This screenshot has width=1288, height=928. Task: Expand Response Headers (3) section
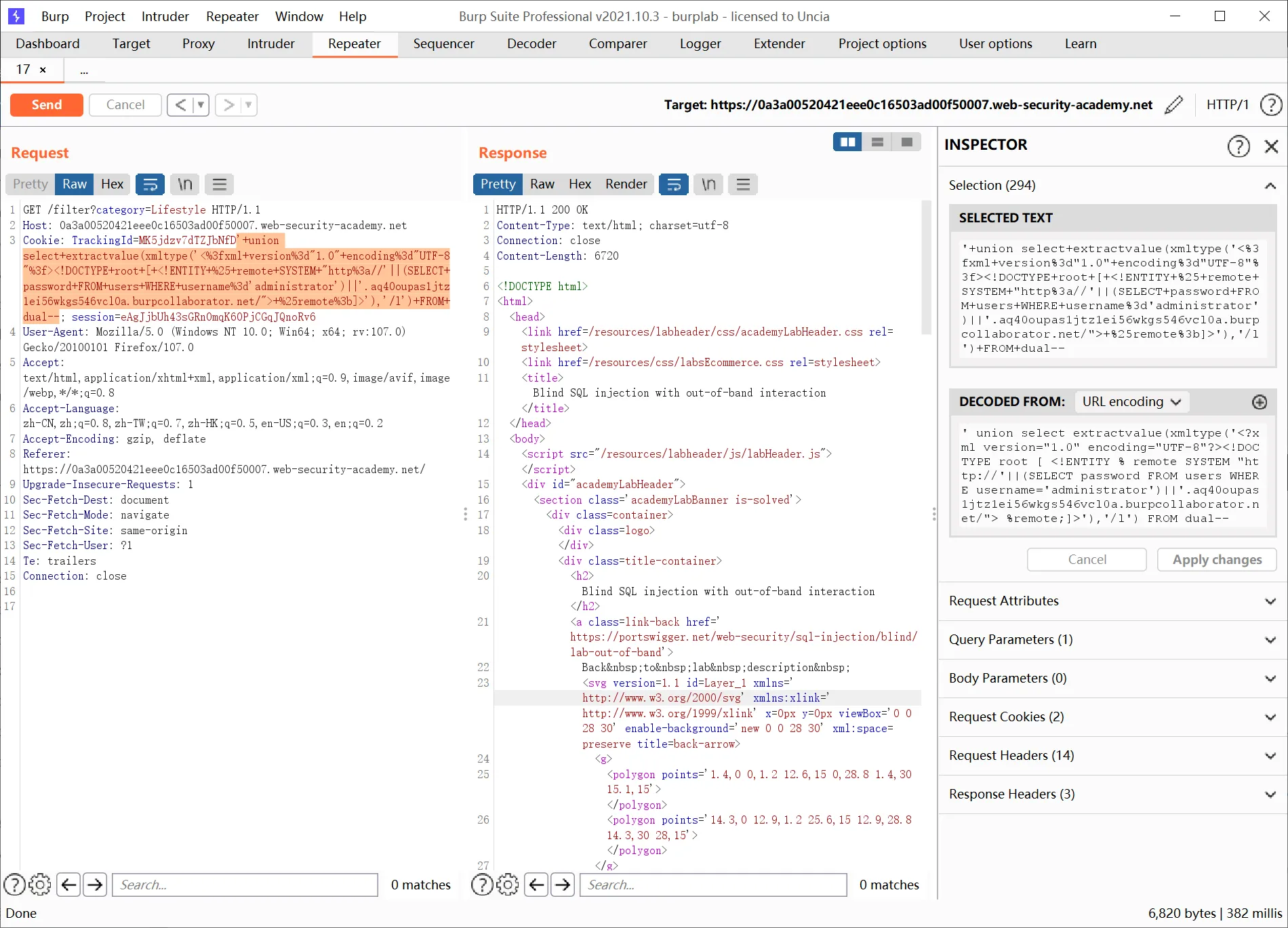[1112, 794]
